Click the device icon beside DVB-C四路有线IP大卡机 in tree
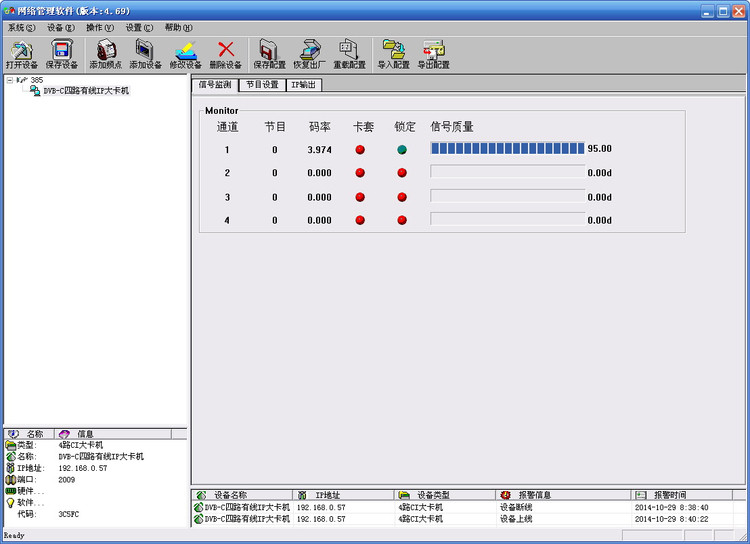The height and width of the screenshot is (544, 750). point(35,90)
